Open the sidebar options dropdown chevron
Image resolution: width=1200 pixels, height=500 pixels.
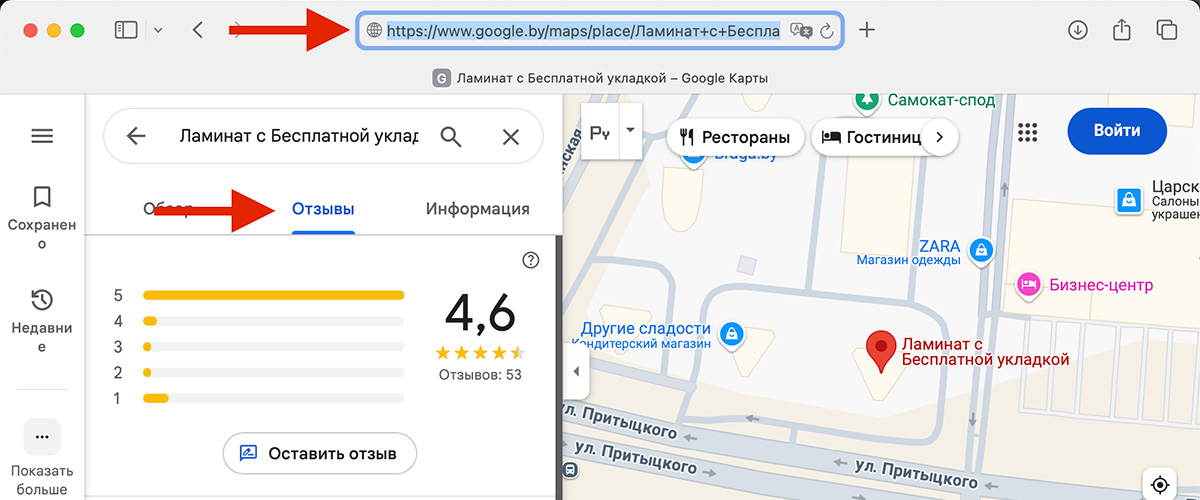coord(158,30)
